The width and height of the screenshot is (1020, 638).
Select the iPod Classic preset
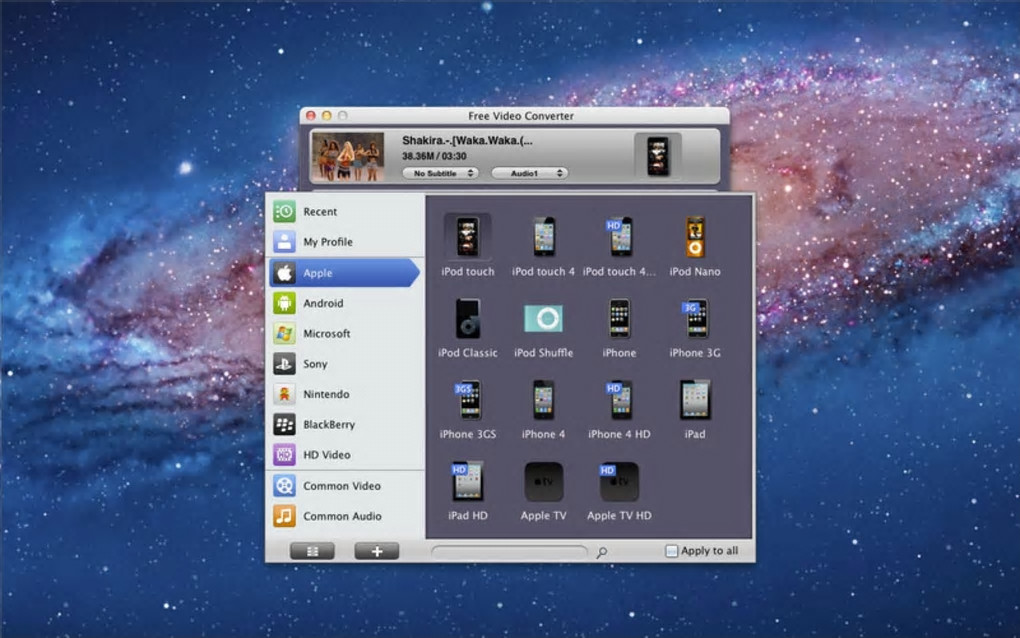(467, 319)
